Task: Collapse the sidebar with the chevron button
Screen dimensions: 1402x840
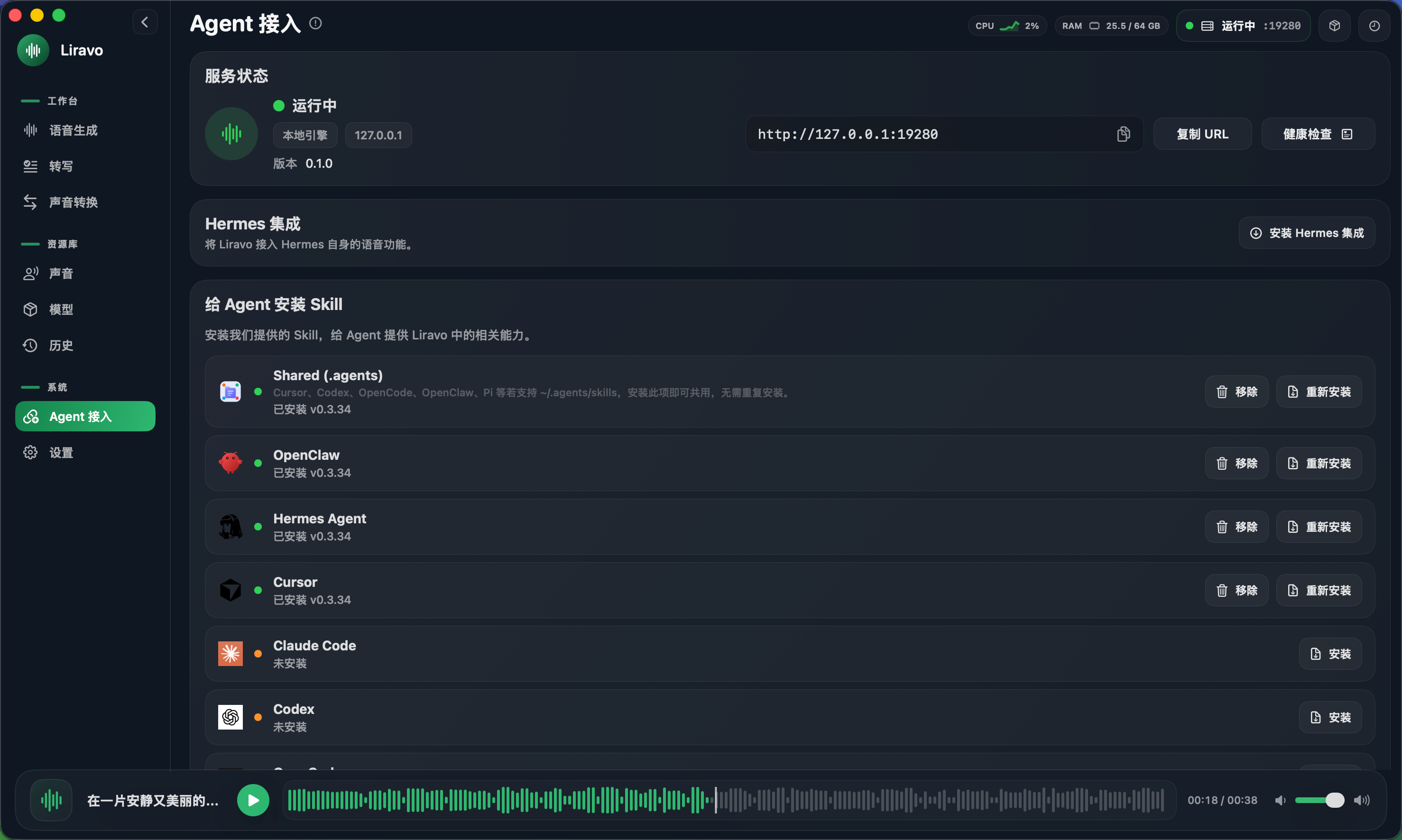Action: tap(145, 23)
